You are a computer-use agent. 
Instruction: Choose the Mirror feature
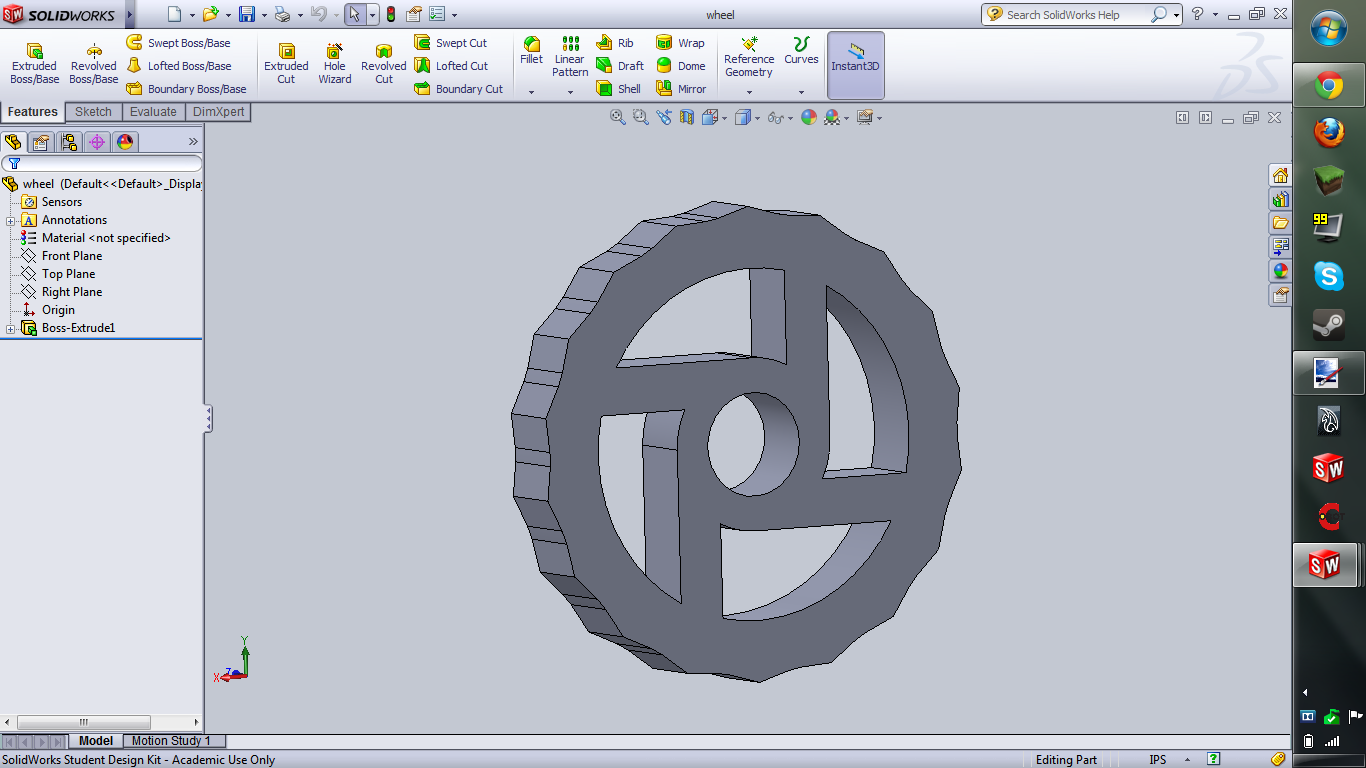pos(665,89)
